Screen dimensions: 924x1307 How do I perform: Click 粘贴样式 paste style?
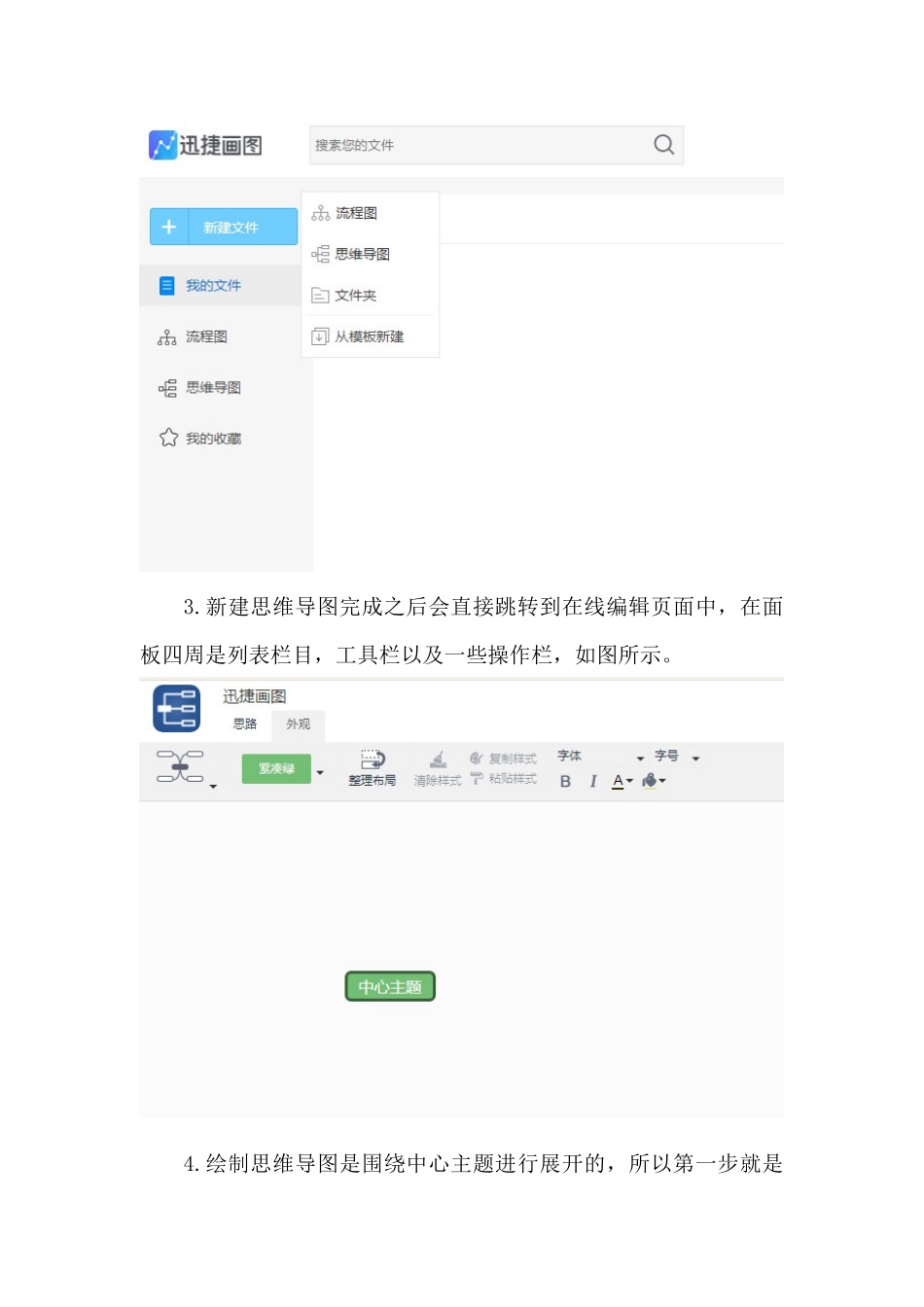503,779
